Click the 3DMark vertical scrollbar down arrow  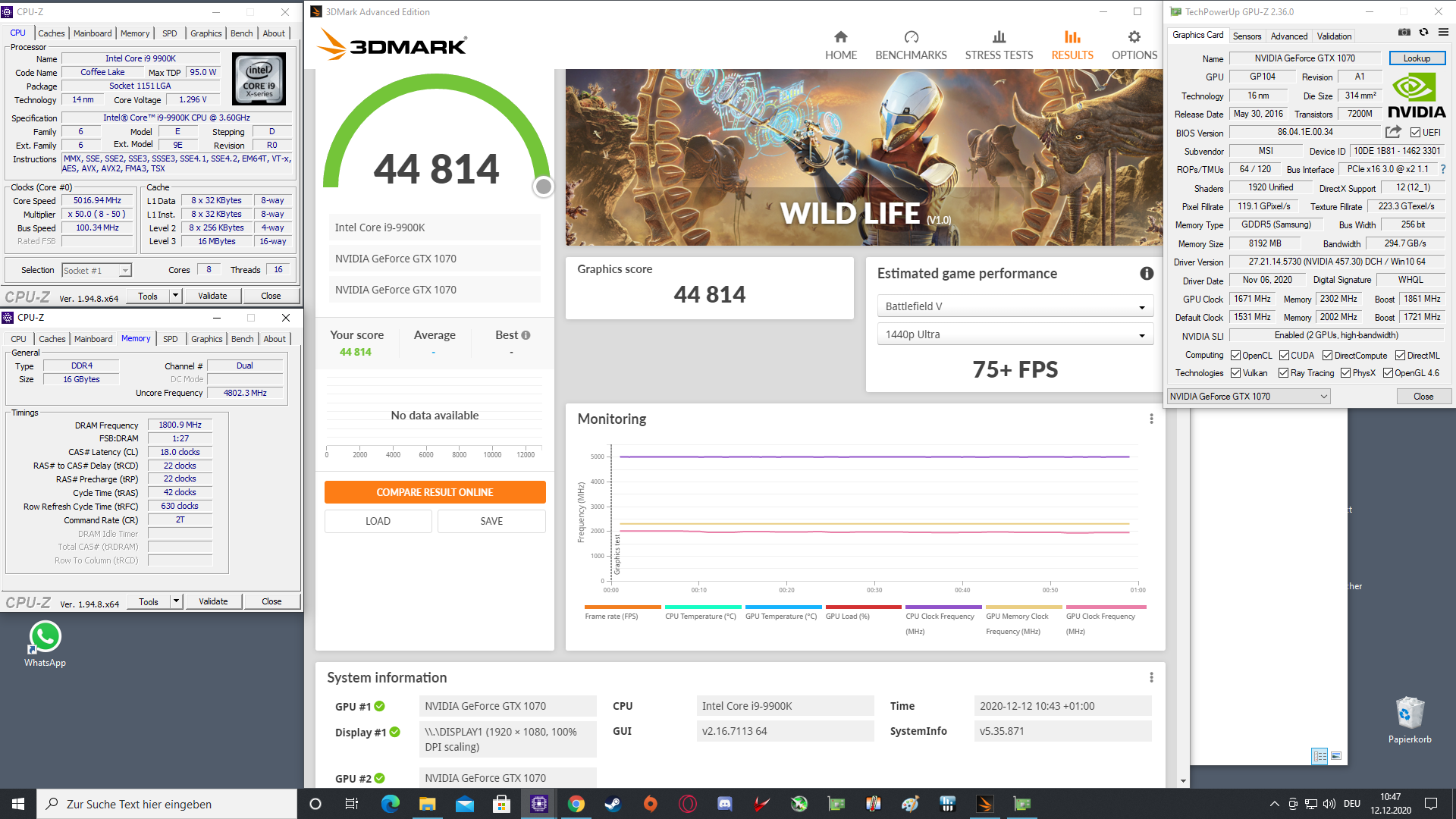(x=1183, y=781)
